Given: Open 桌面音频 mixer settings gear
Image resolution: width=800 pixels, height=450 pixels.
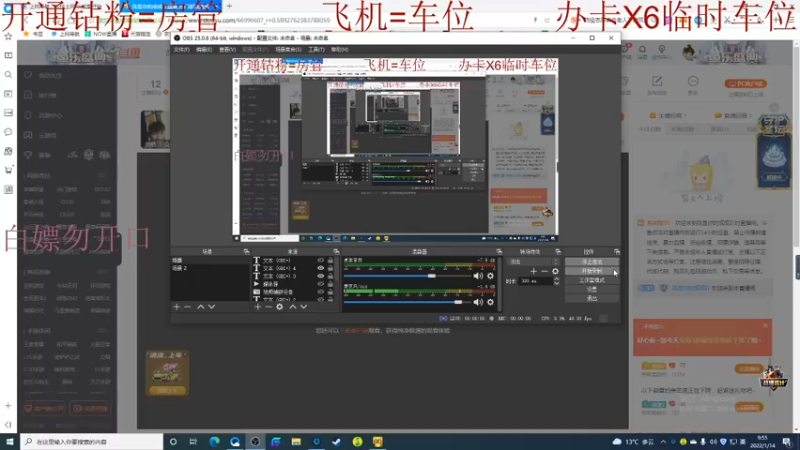Looking at the screenshot, I should (490, 276).
